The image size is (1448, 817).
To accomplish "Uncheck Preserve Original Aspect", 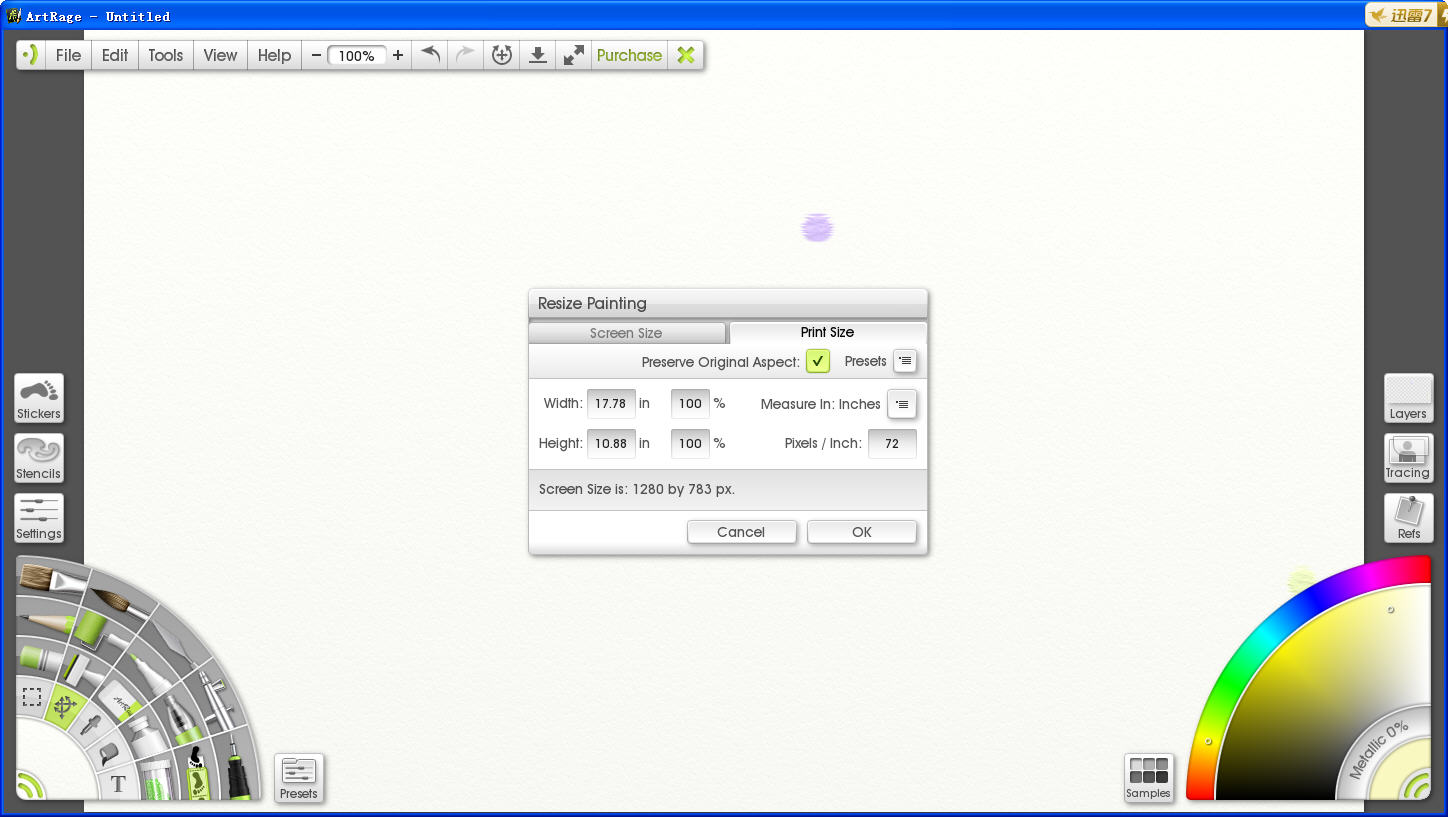I will [x=818, y=361].
